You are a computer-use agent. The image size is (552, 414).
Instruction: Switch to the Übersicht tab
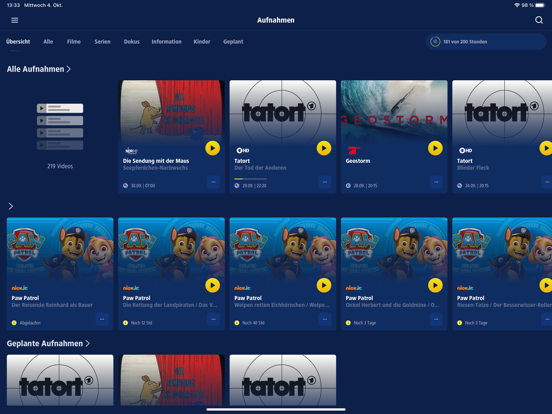coord(18,42)
